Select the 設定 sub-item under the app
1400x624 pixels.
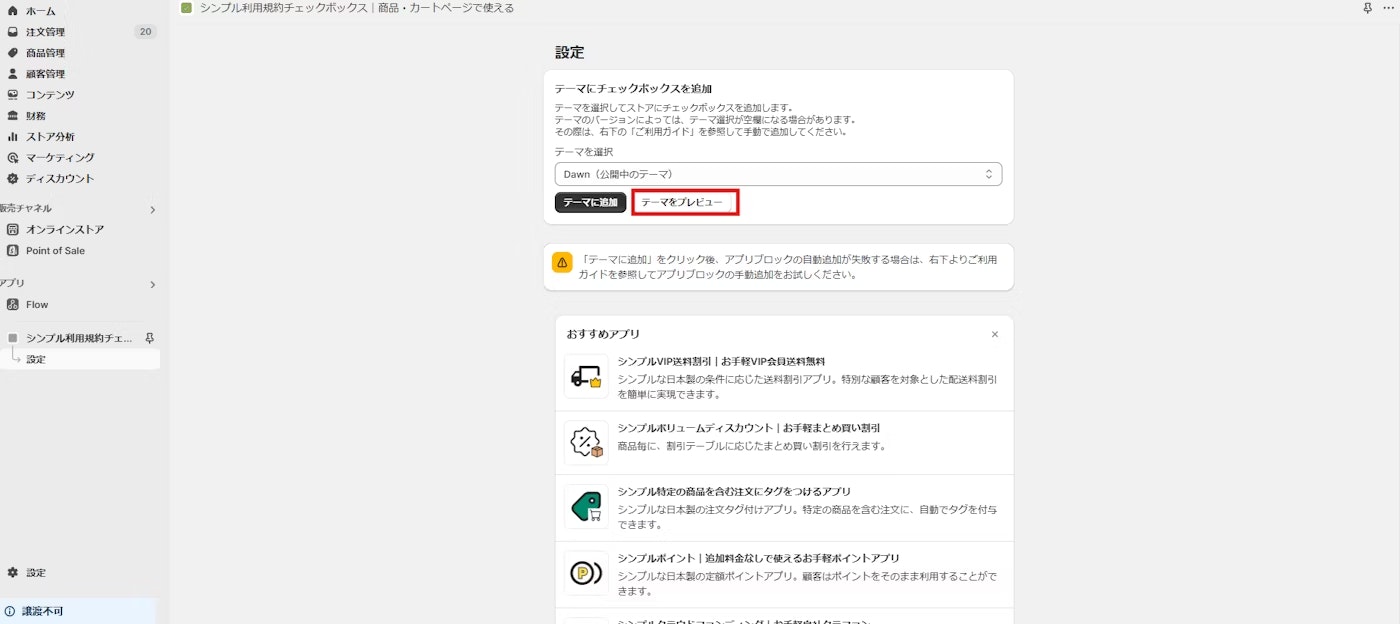tap(36, 358)
